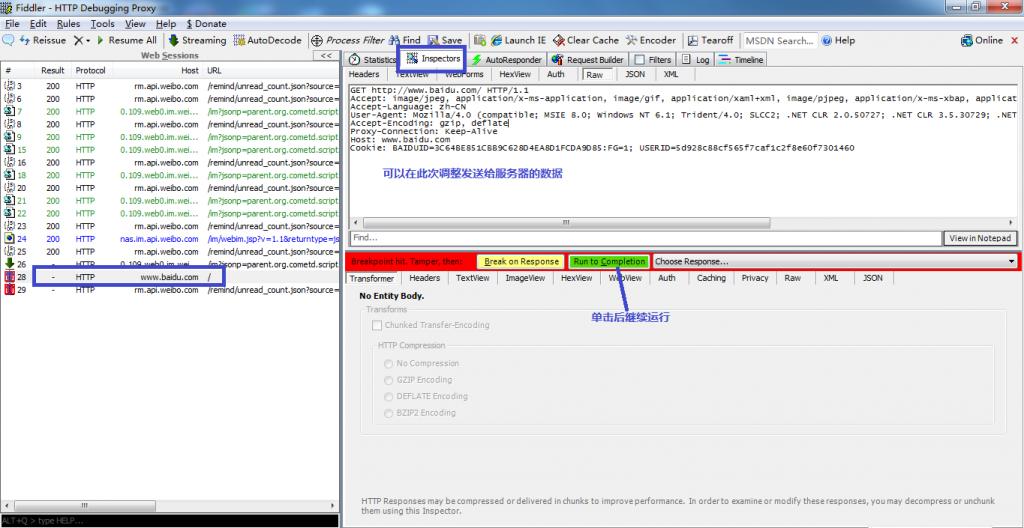Select the response Caching tab

(711, 278)
